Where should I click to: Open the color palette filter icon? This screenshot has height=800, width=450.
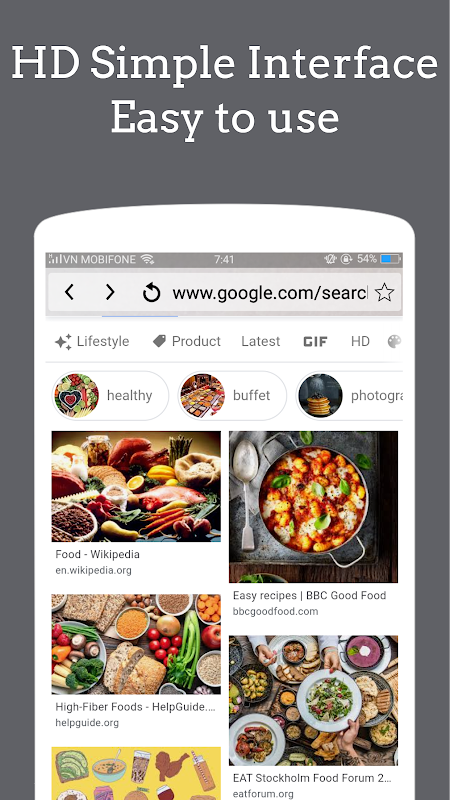[x=394, y=341]
